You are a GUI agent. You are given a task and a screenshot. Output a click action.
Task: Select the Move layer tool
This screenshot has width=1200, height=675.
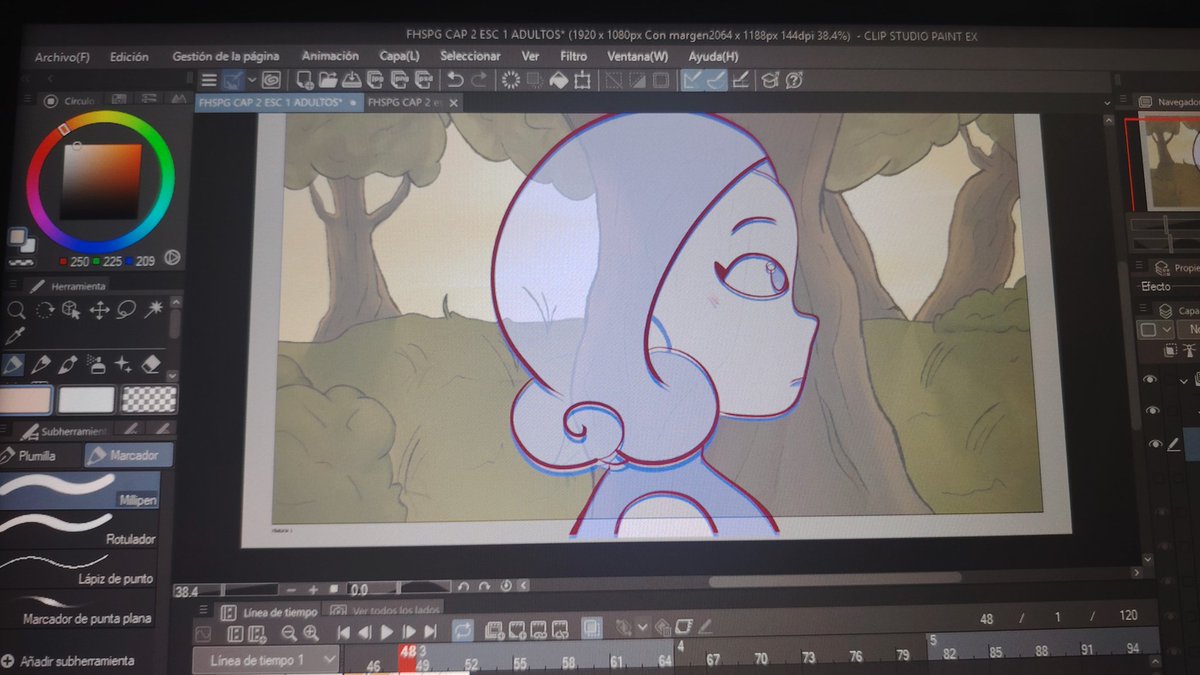99,310
